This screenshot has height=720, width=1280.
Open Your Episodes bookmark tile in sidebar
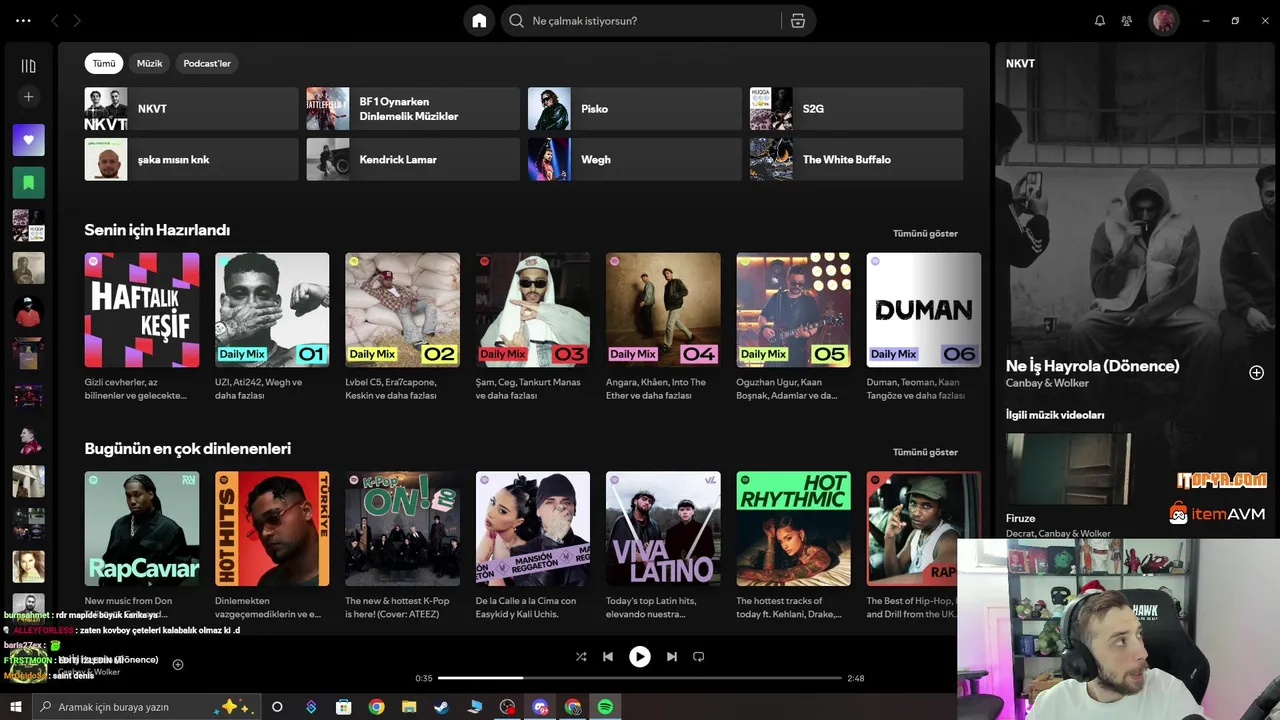coord(28,183)
